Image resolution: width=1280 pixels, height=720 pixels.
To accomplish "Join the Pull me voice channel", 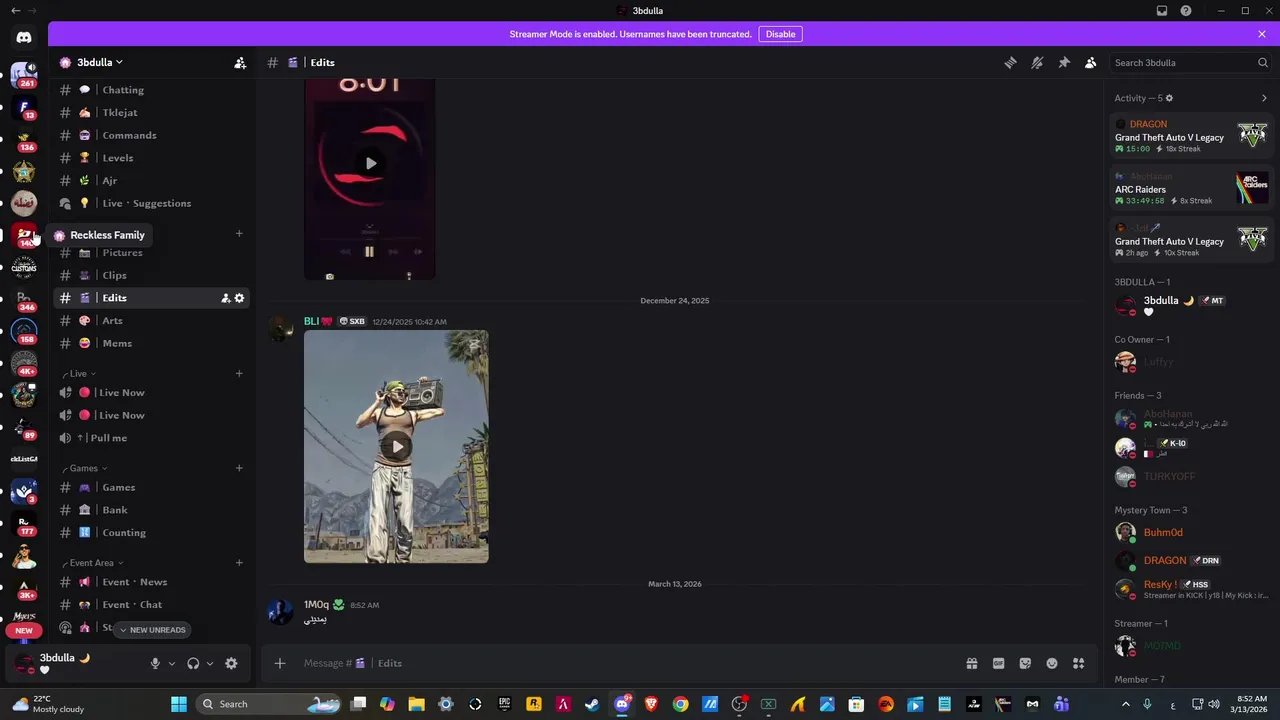I will click(x=152, y=438).
